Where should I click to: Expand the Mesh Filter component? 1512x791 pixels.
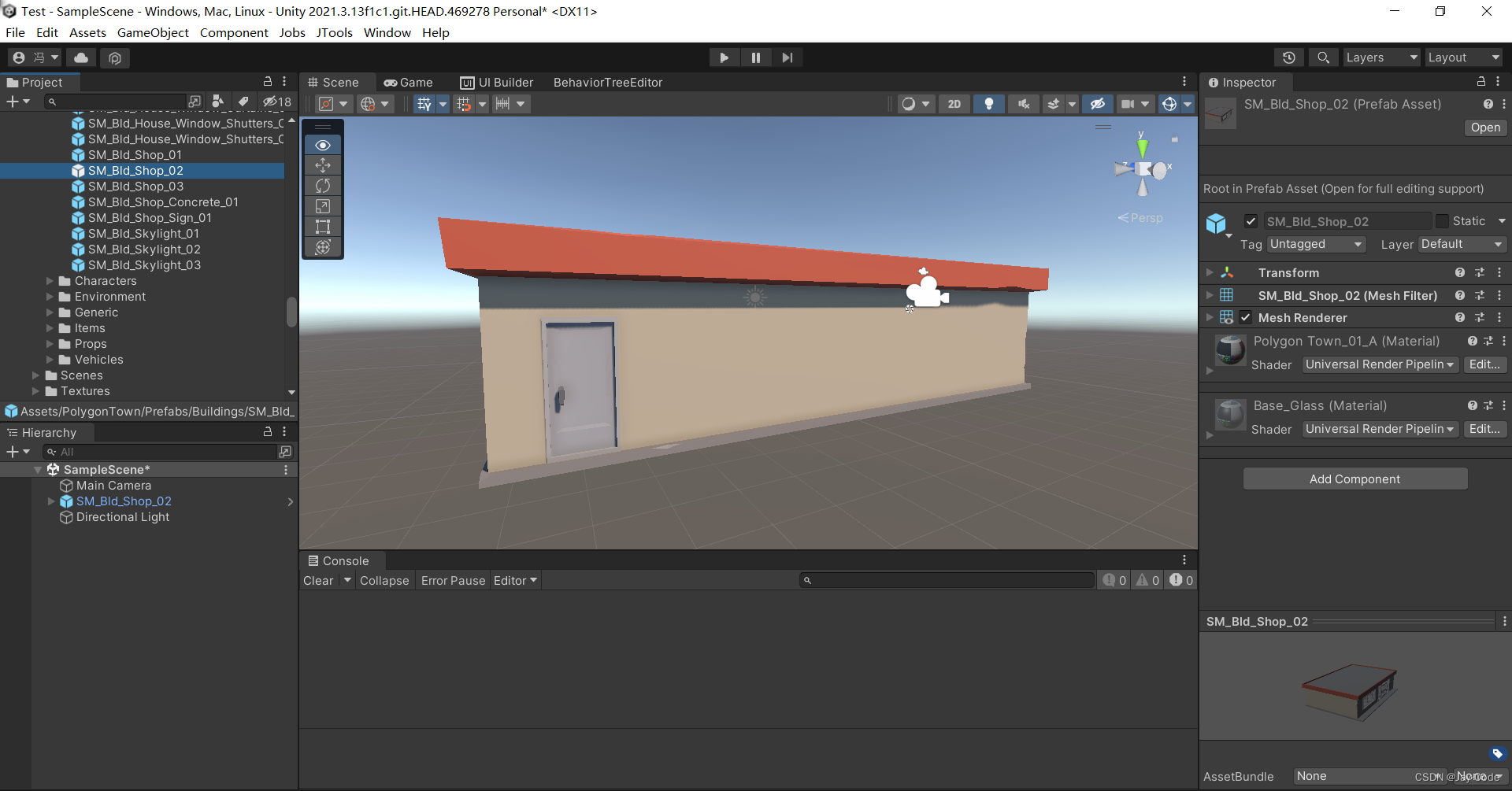1210,295
